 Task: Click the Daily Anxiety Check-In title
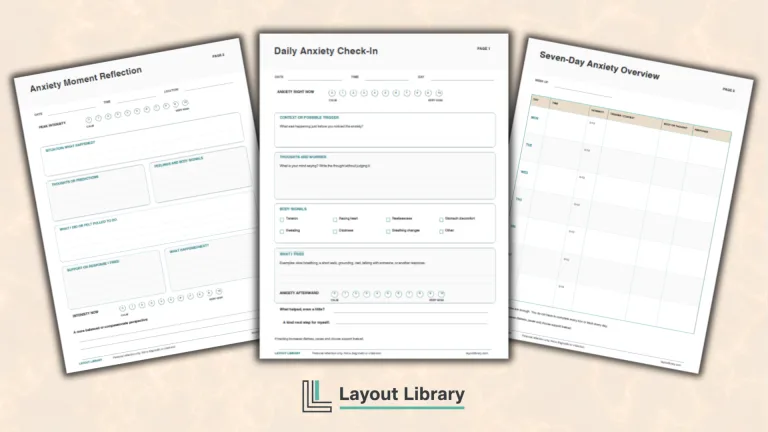pyautogui.click(x=326, y=51)
